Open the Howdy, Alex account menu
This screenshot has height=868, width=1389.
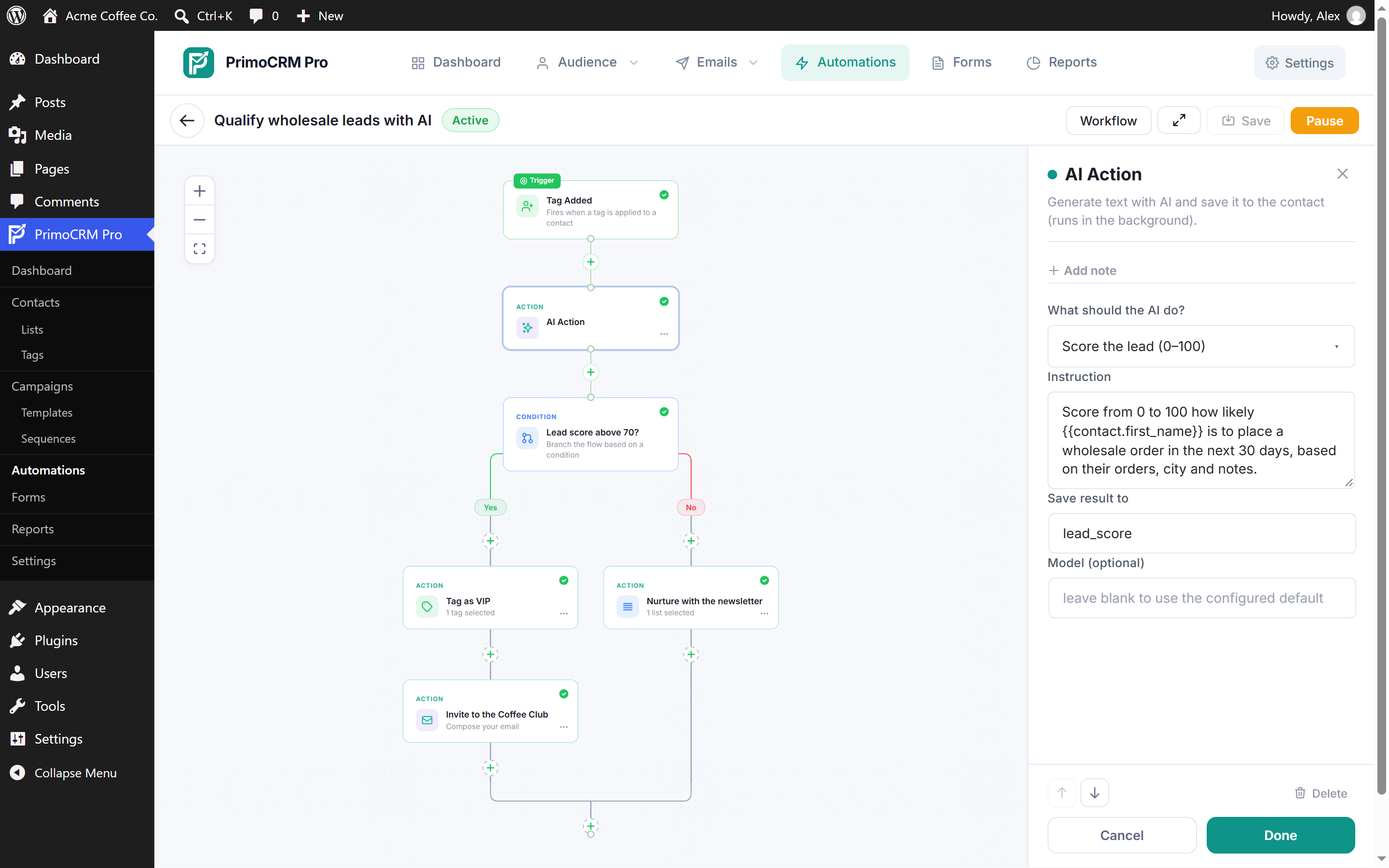(1318, 15)
